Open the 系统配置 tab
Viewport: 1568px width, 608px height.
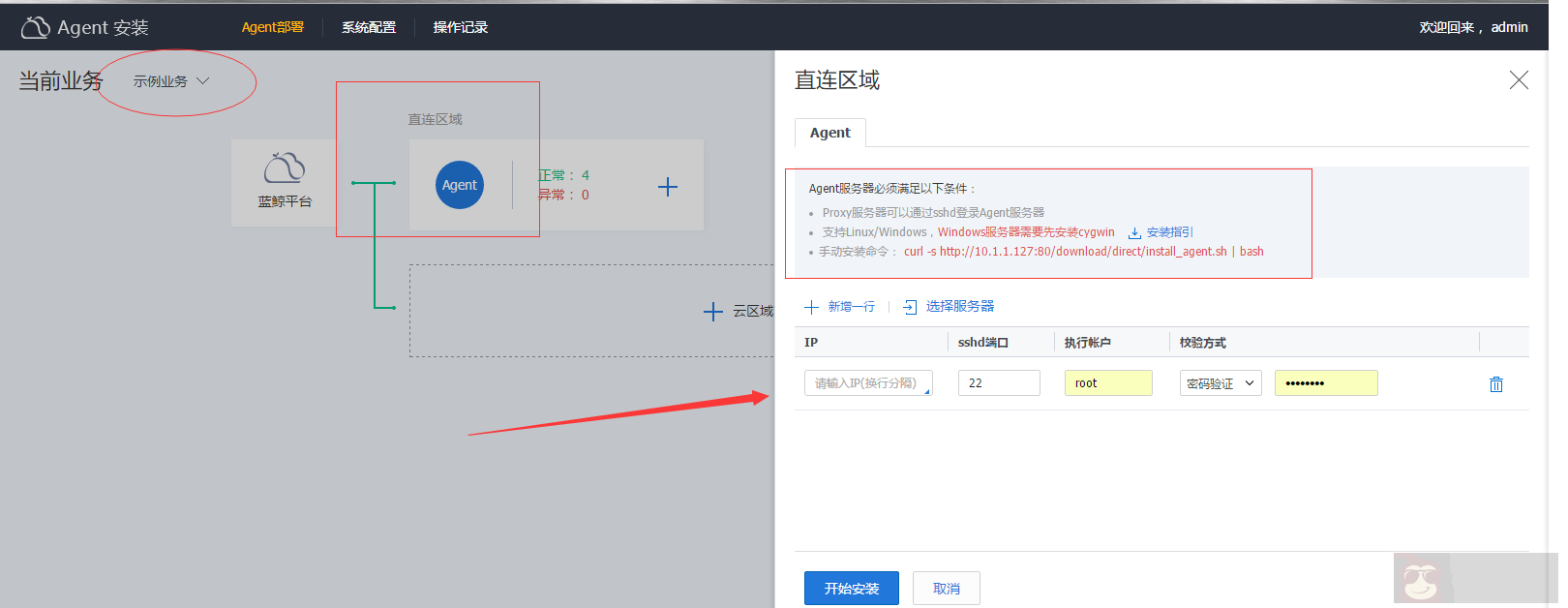369,27
